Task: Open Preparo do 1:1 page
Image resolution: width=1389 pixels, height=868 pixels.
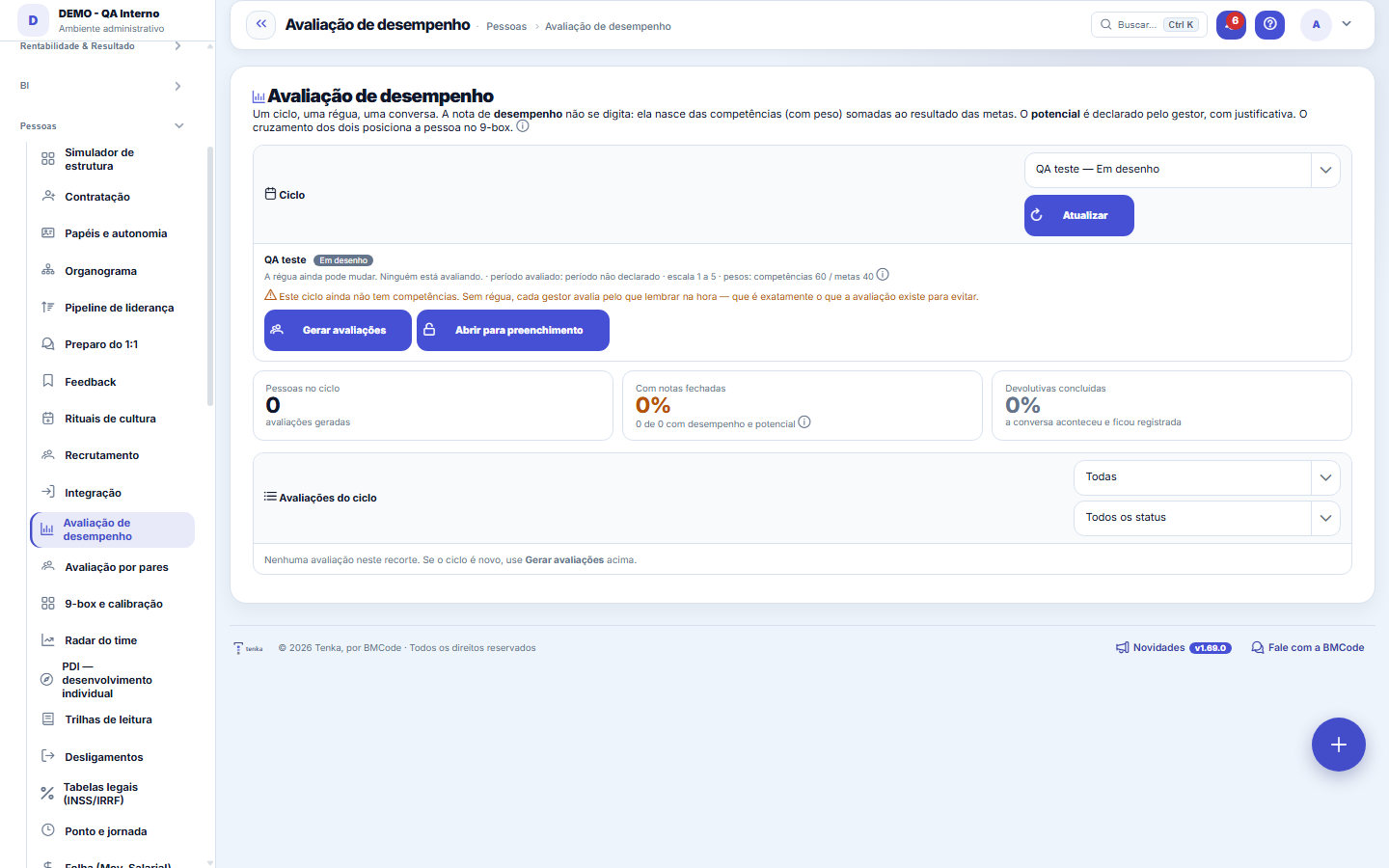Action: pyautogui.click(x=113, y=344)
